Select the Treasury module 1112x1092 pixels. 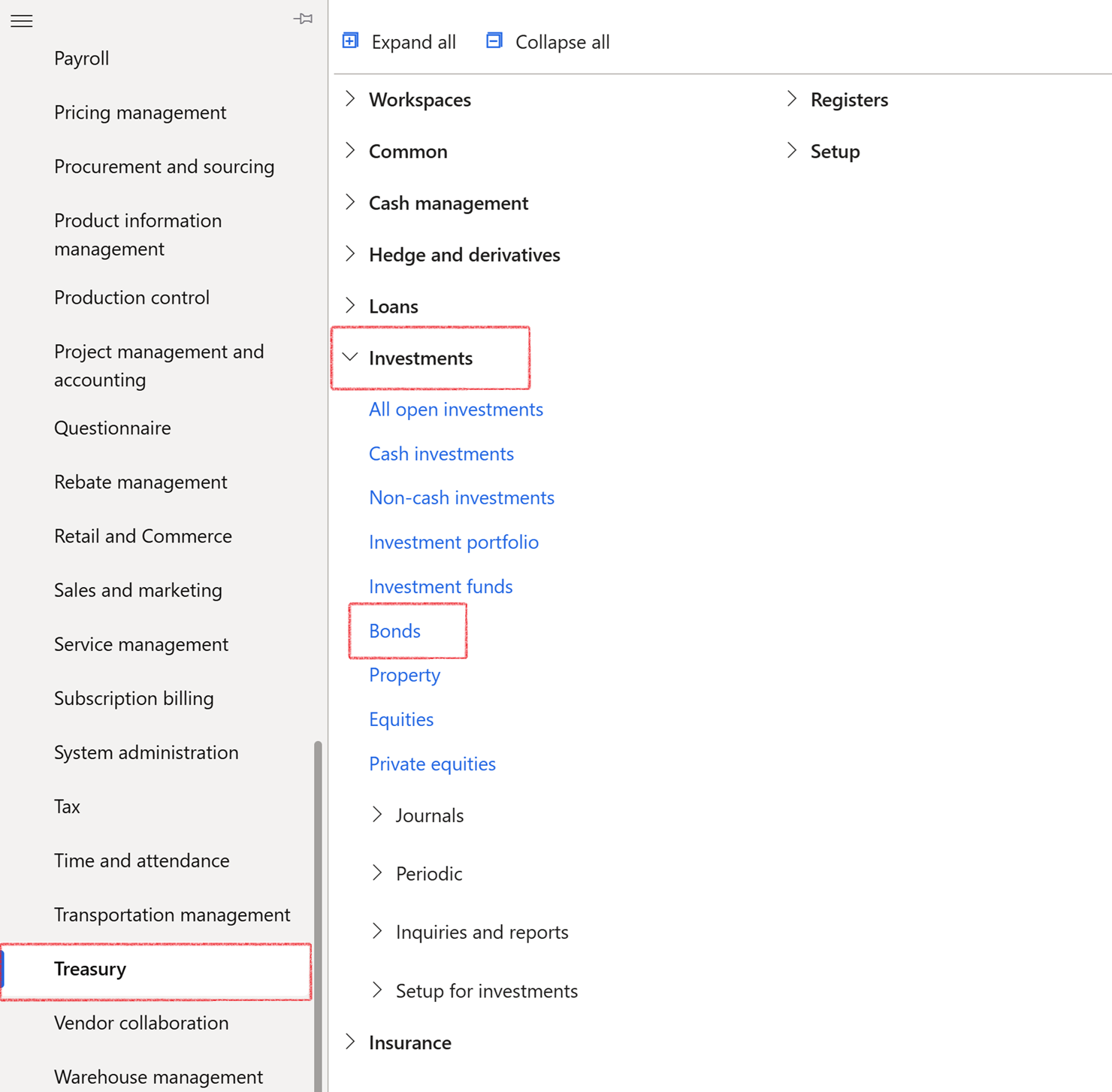tap(90, 969)
